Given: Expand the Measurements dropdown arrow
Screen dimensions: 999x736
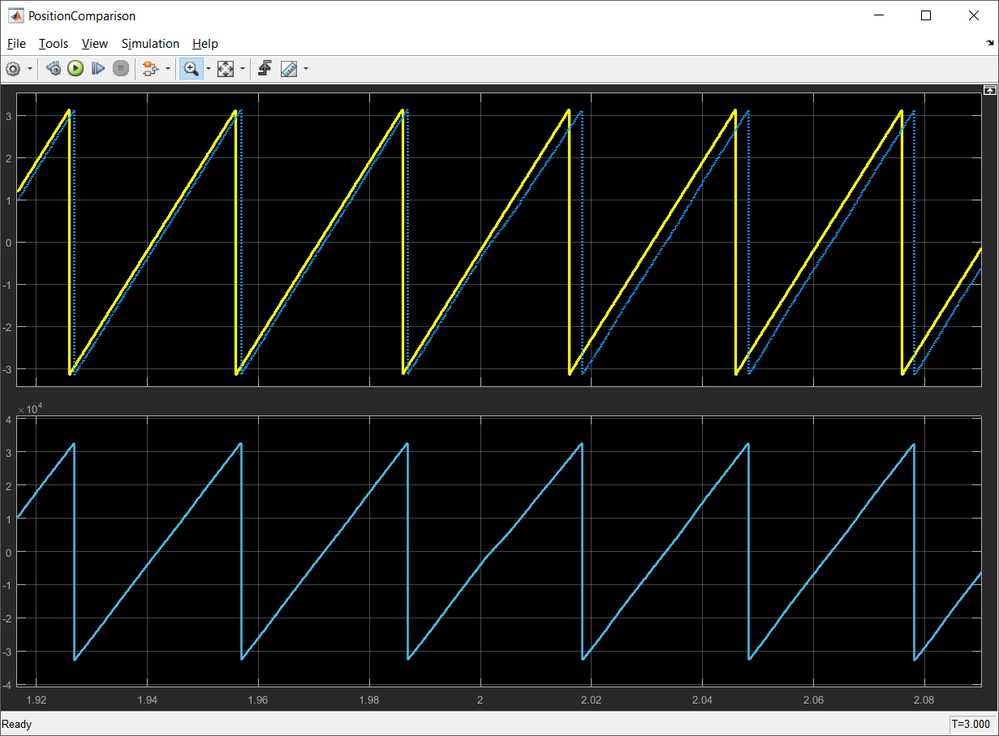Looking at the screenshot, I should point(306,69).
